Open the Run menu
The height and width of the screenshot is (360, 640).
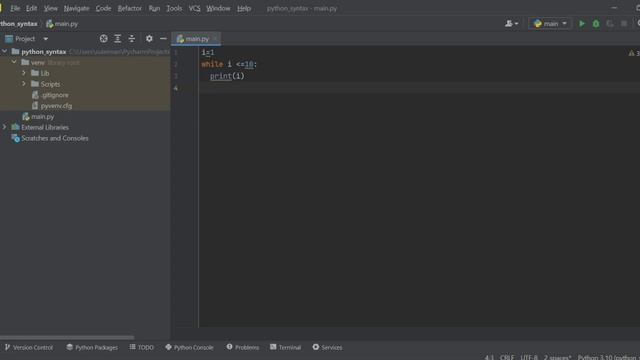(154, 8)
